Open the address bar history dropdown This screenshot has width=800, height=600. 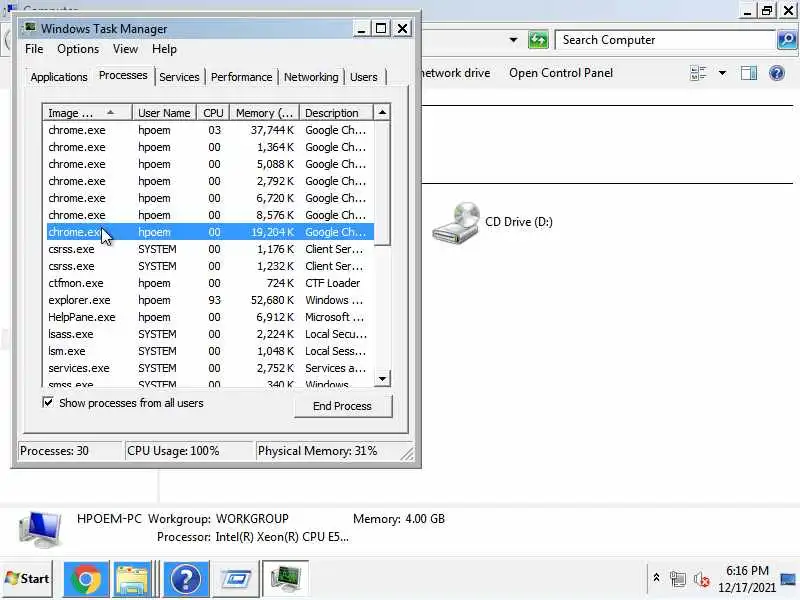pos(513,40)
